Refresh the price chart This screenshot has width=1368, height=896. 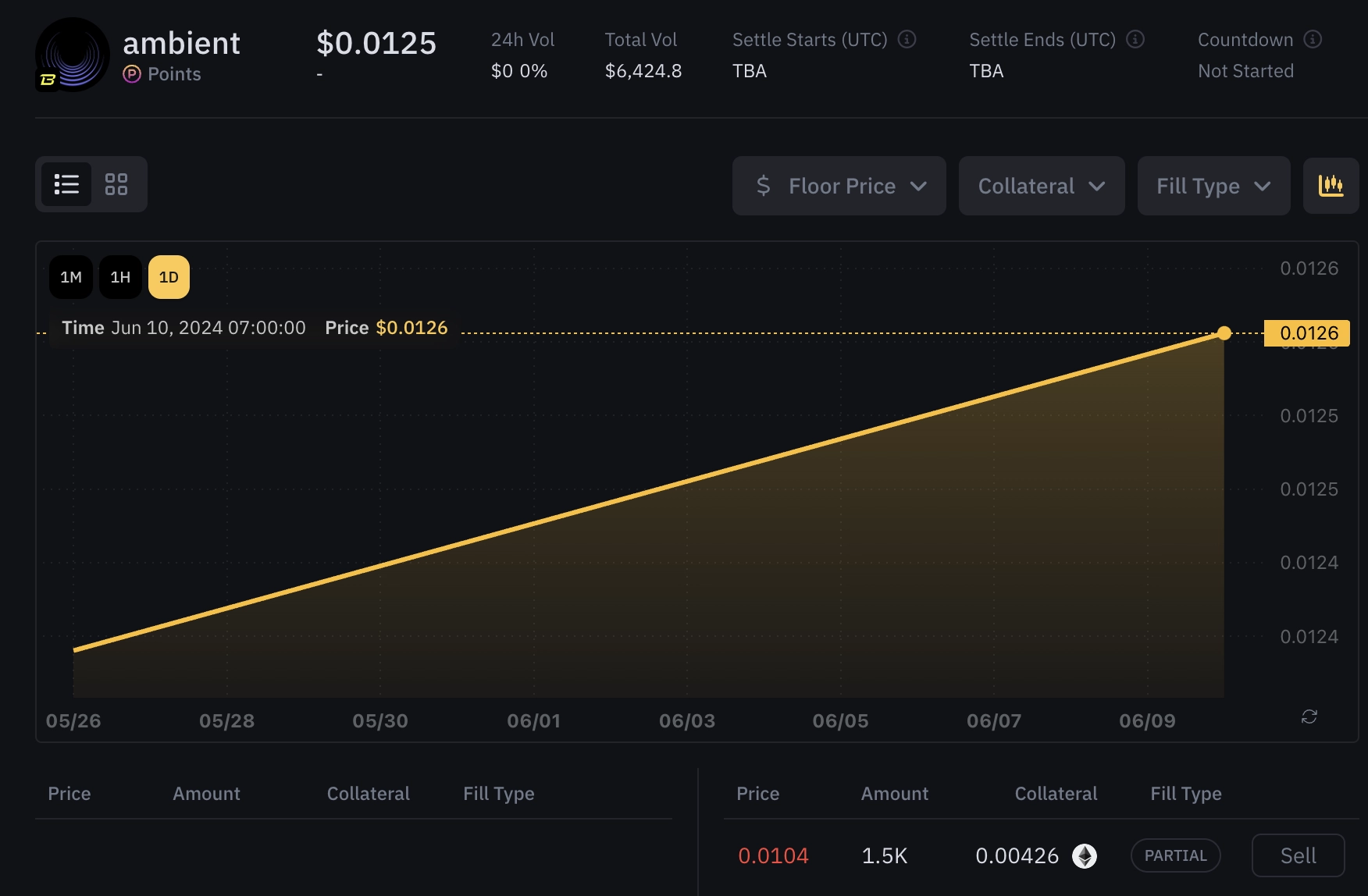pos(1310,716)
